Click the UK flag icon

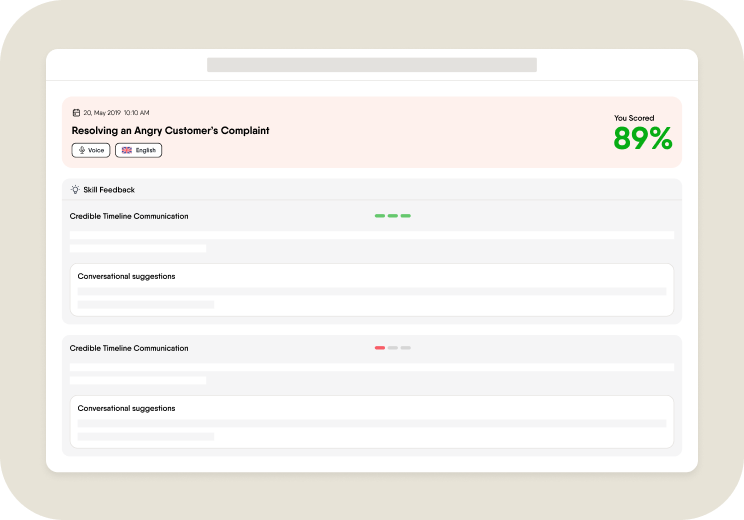click(126, 150)
